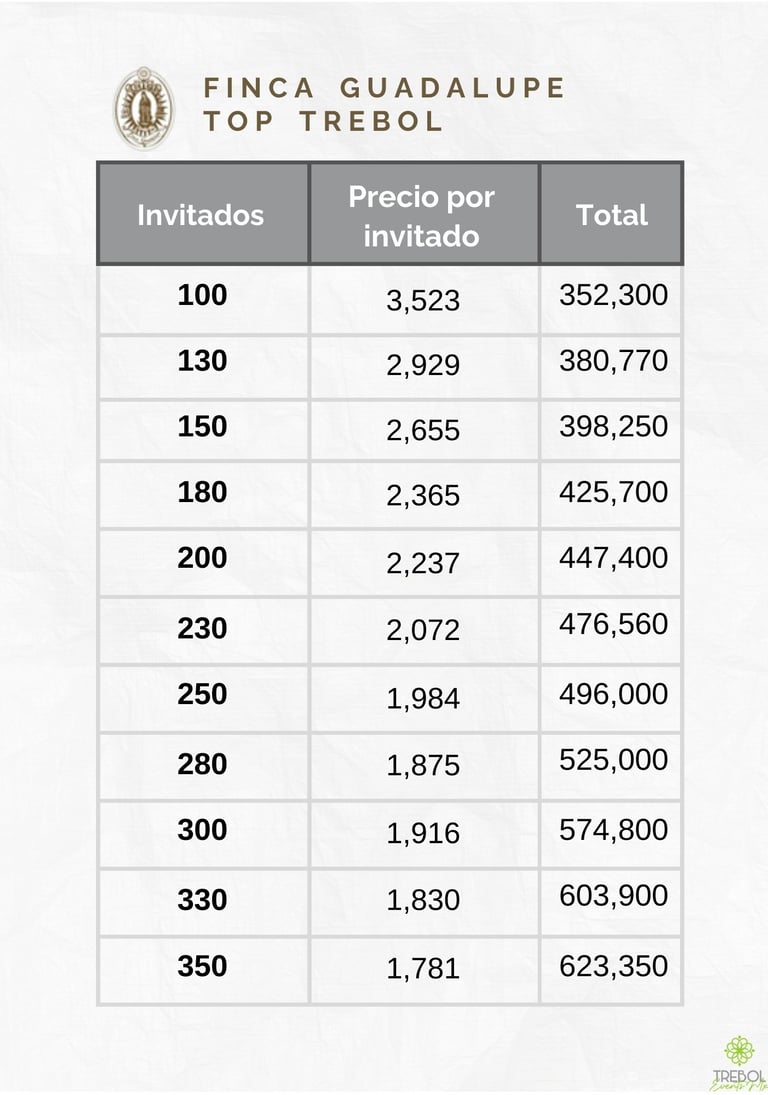Click the TOP TREBOL subtitle
Viewport: 768px width, 1095px height.
323,122
